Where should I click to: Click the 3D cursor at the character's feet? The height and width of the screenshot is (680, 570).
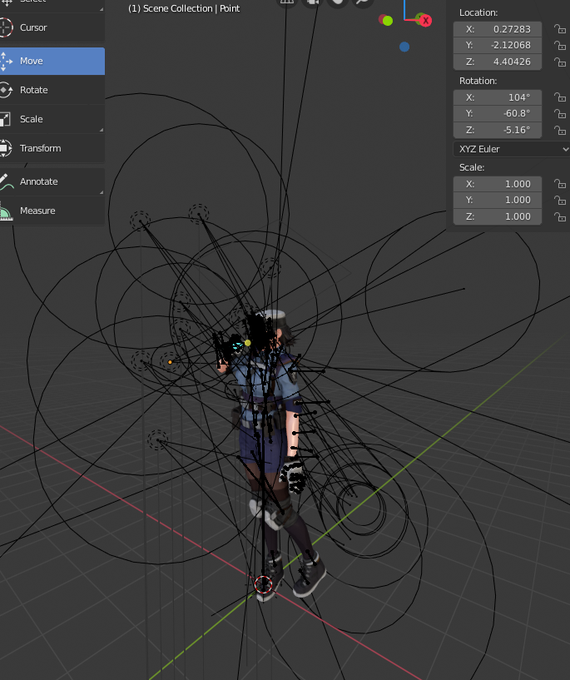click(x=263, y=585)
